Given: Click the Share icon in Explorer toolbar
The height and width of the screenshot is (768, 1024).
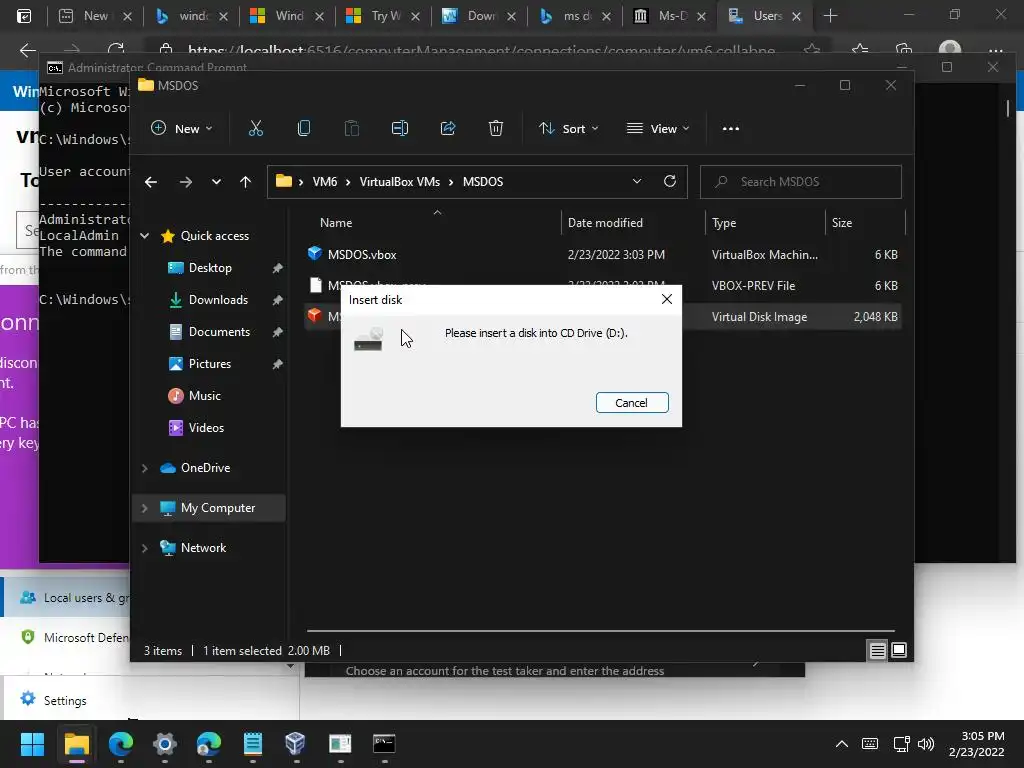Looking at the screenshot, I should coord(448,129).
